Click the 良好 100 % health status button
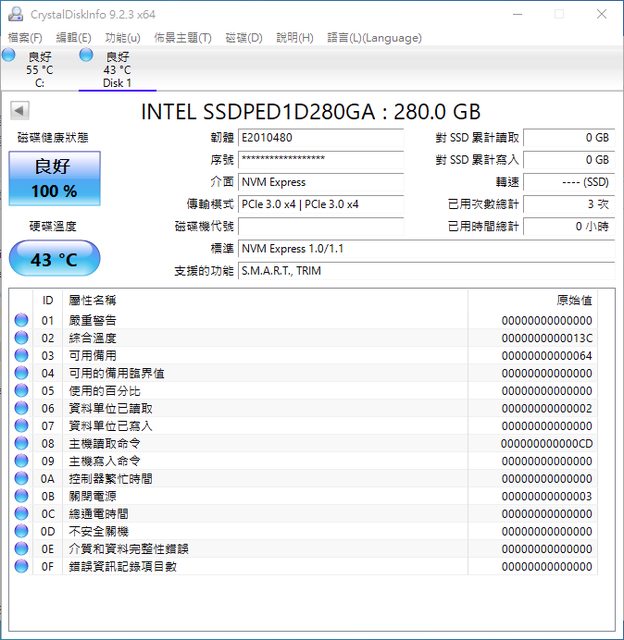Image resolution: width=624 pixels, height=640 pixels. 54,179
